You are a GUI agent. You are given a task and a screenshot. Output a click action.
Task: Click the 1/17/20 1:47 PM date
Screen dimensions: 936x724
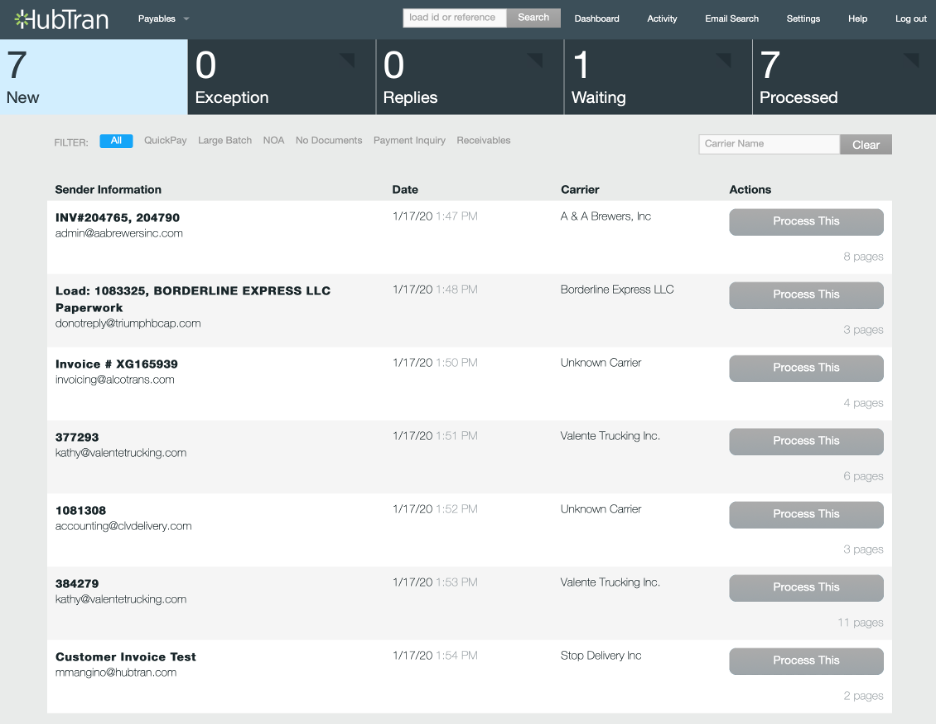[x=435, y=217]
